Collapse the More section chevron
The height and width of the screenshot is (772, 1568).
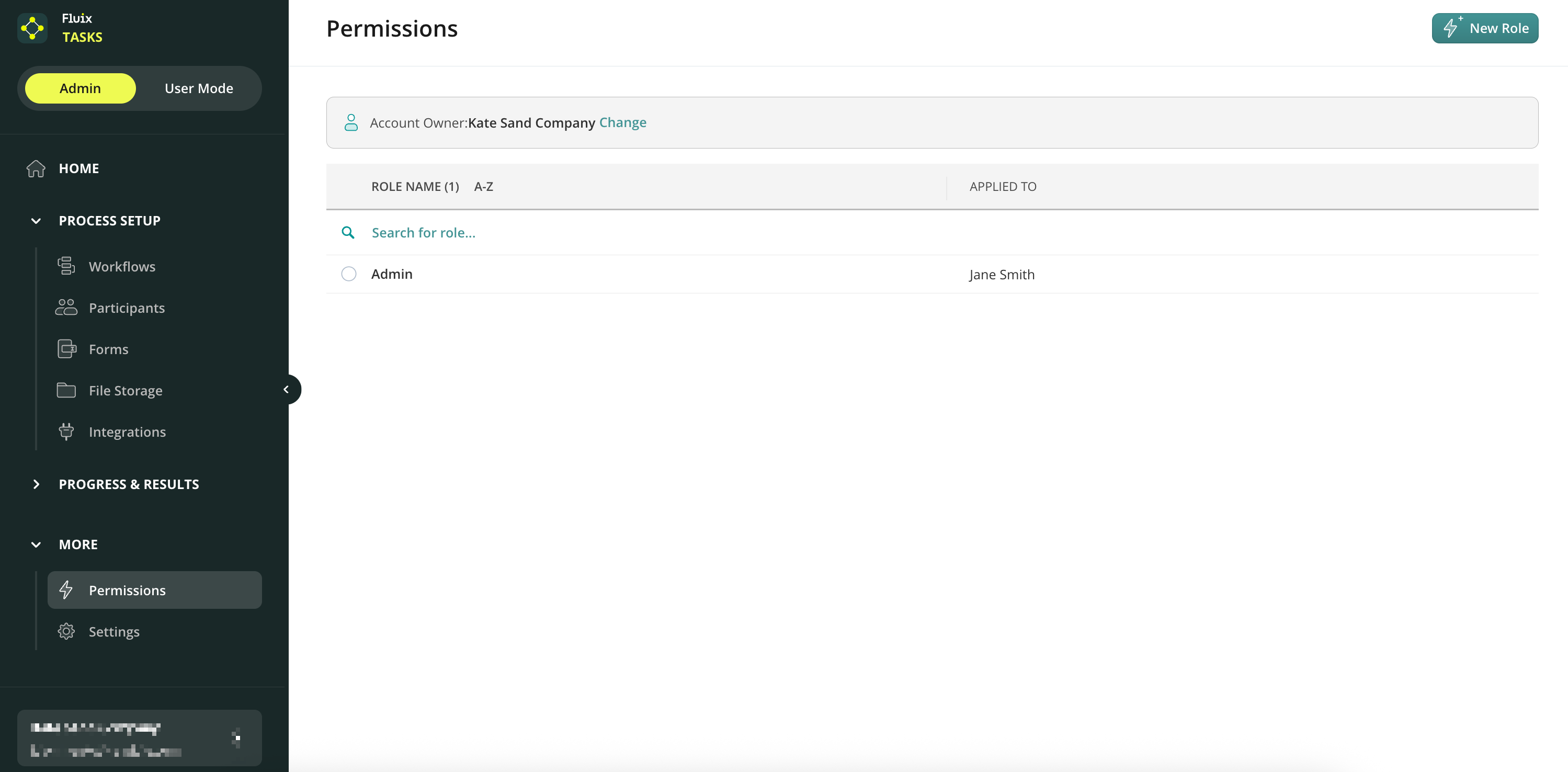36,544
